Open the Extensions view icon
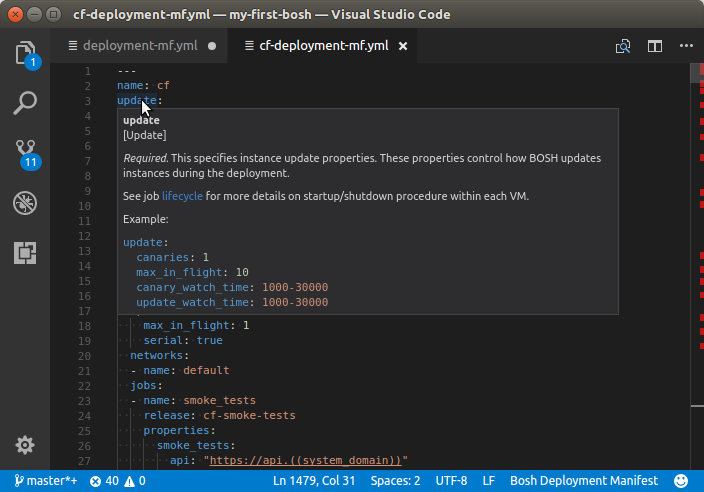This screenshot has width=704, height=492. click(x=25, y=253)
